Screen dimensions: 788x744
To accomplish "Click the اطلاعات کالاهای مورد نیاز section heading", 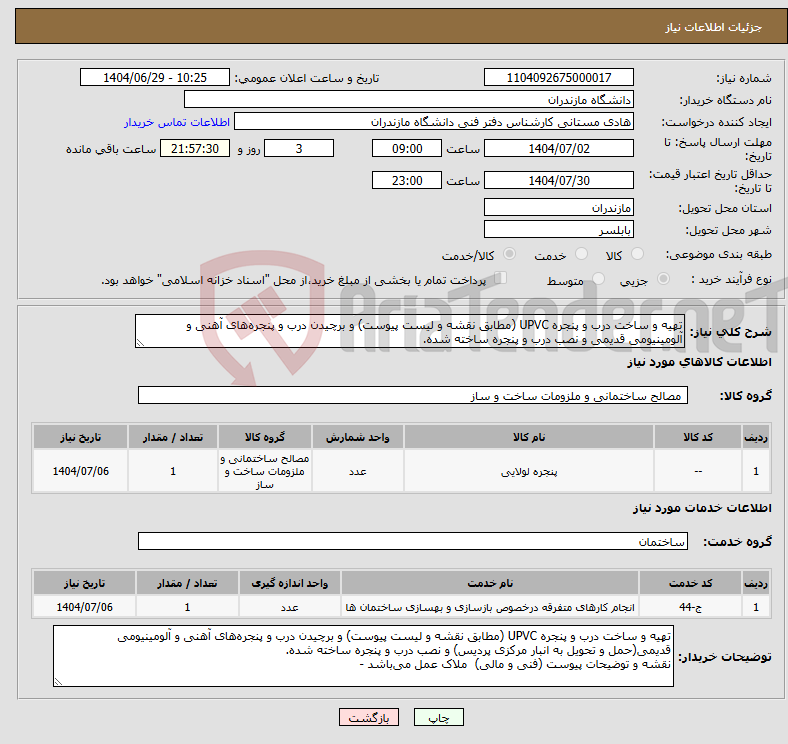I will click(x=699, y=362).
